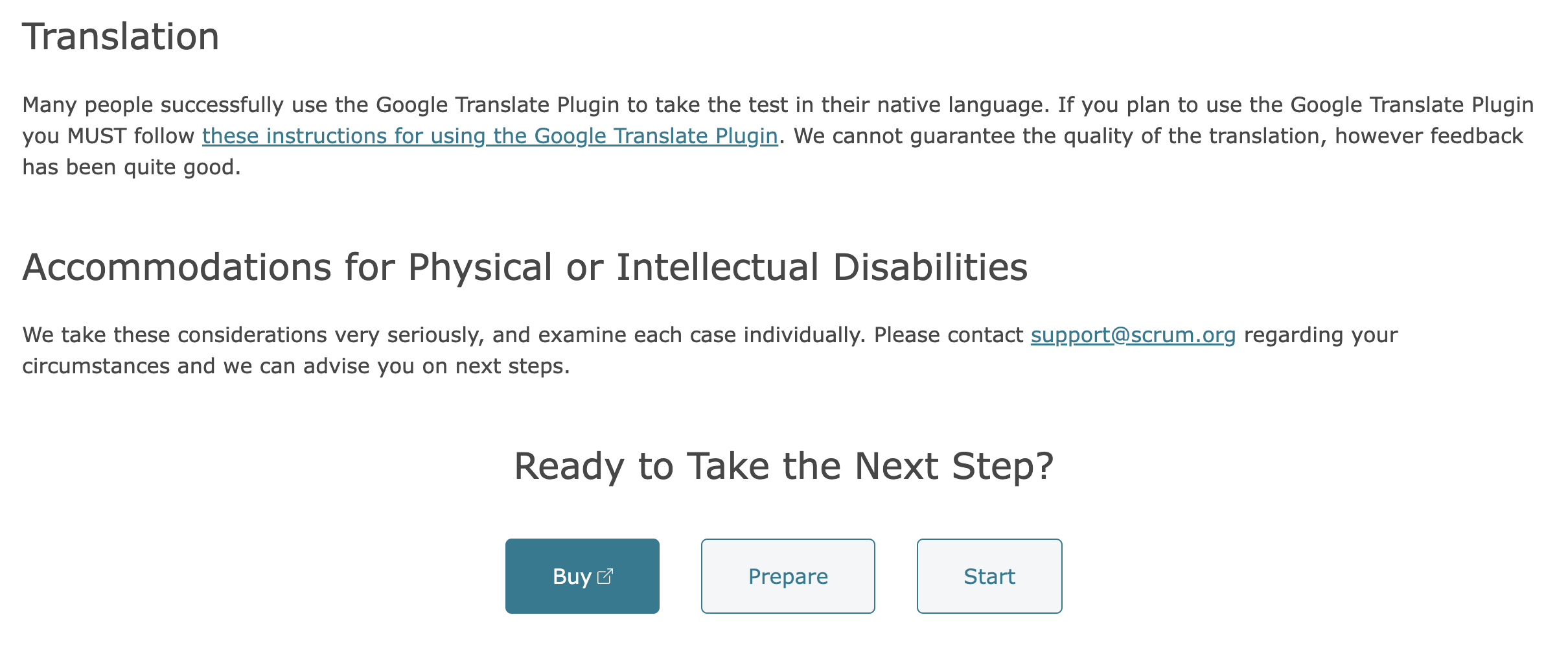Screen dimensions: 1568x652
Task: Click the word MUST in the paragraph
Action: pos(97,136)
